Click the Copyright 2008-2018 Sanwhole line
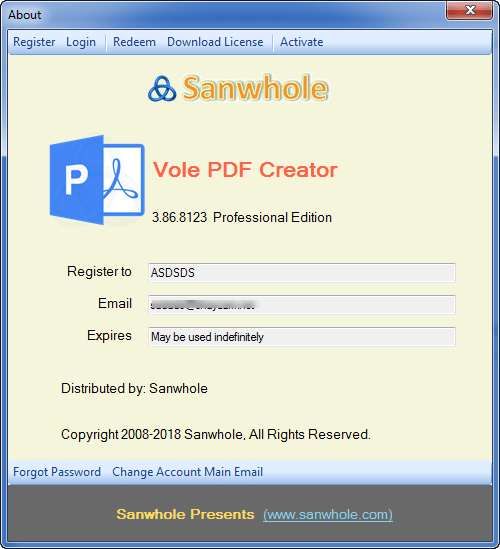Viewport: 500px width, 549px height. pyautogui.click(x=216, y=435)
